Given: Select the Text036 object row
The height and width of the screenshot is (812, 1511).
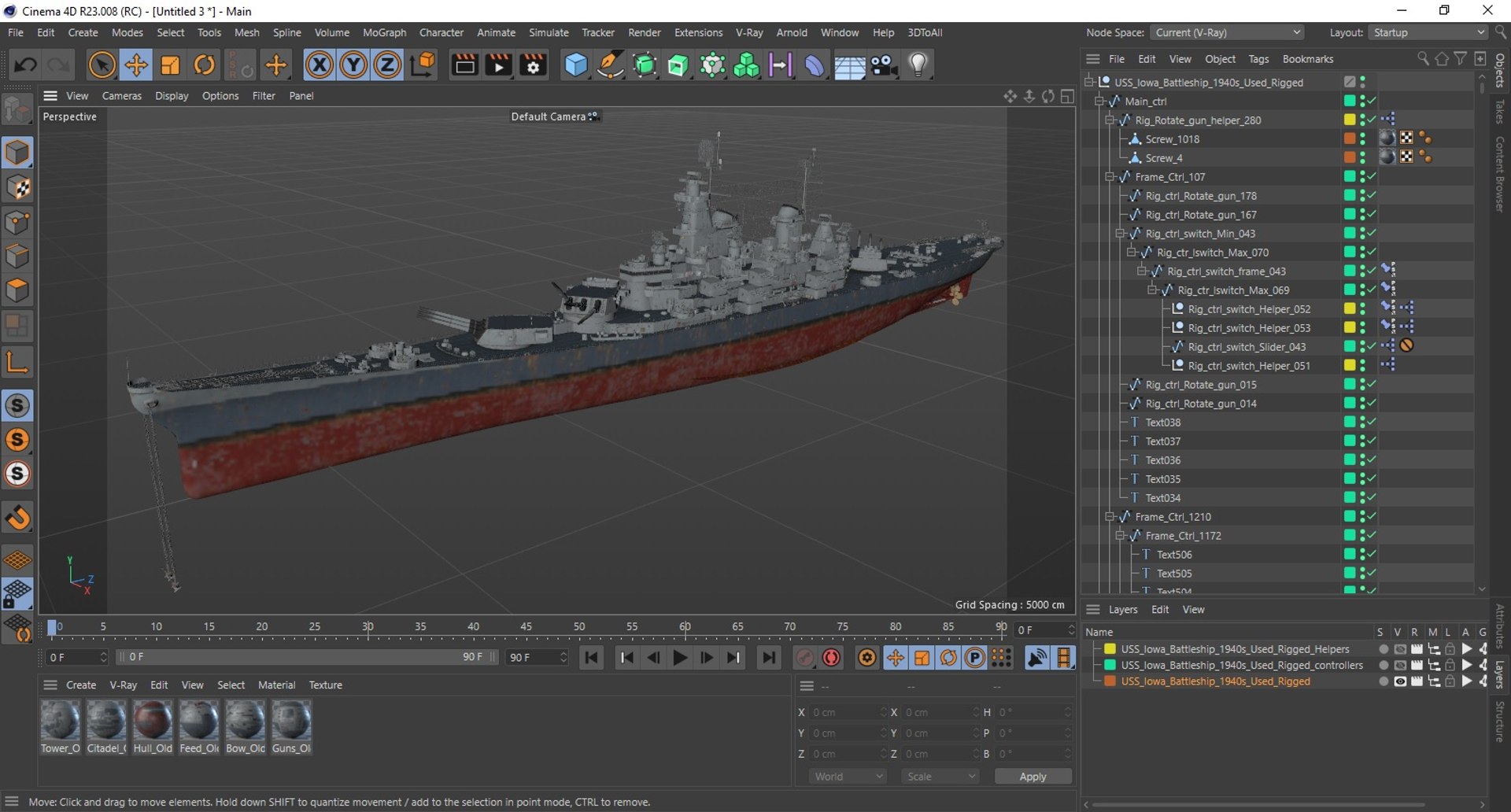Looking at the screenshot, I should [x=1162, y=460].
